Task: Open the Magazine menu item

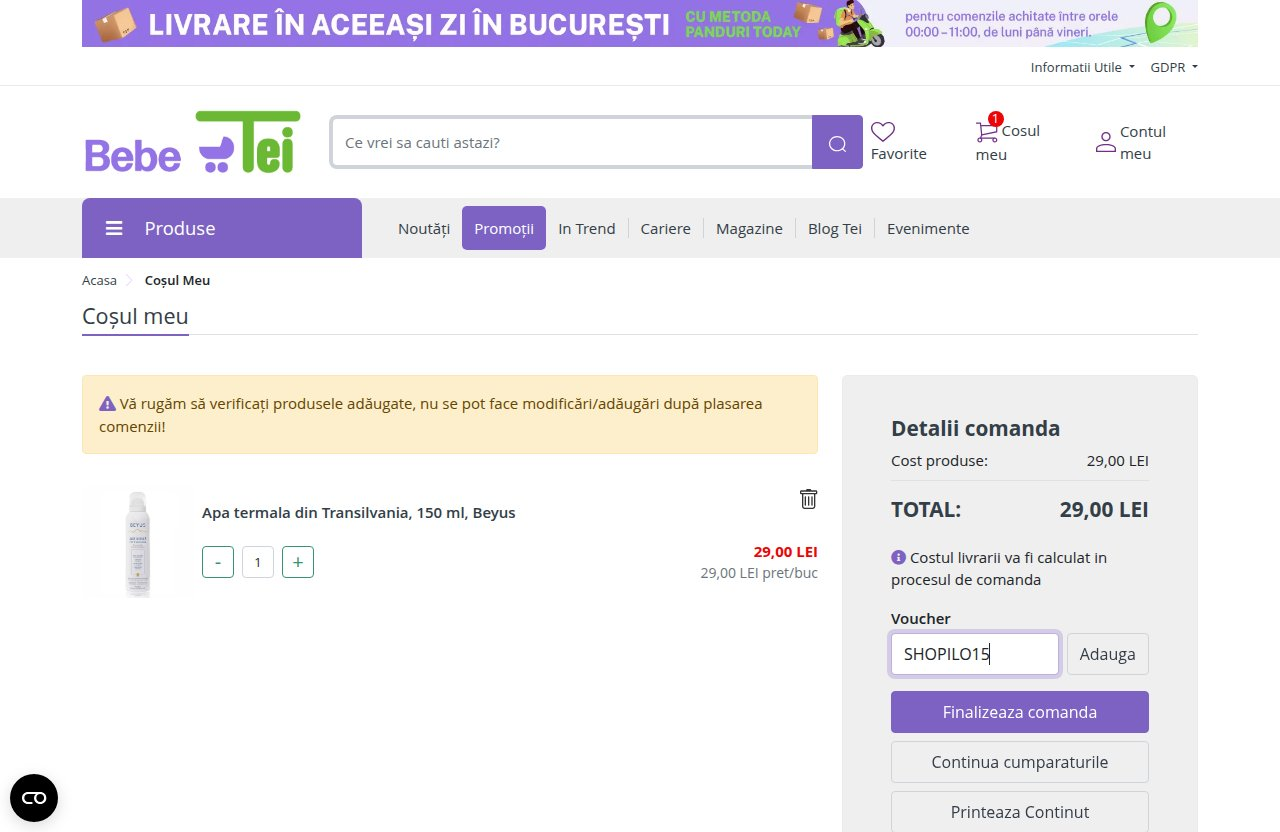Action: [x=749, y=228]
